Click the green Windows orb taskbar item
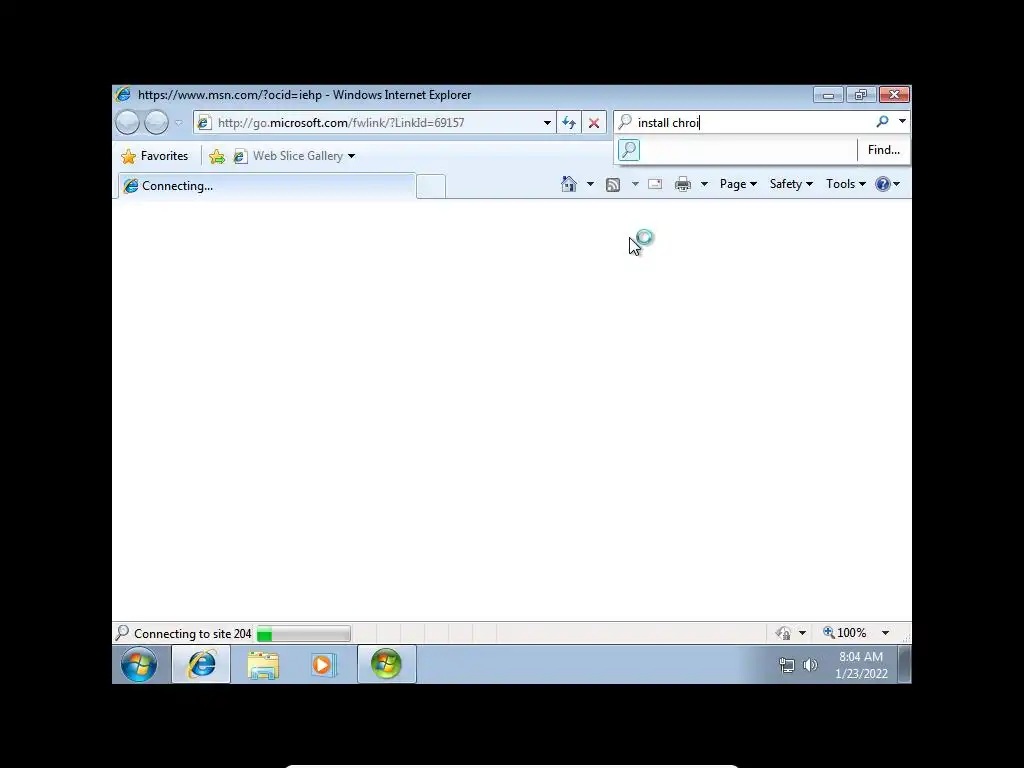1024x768 pixels. point(387,664)
